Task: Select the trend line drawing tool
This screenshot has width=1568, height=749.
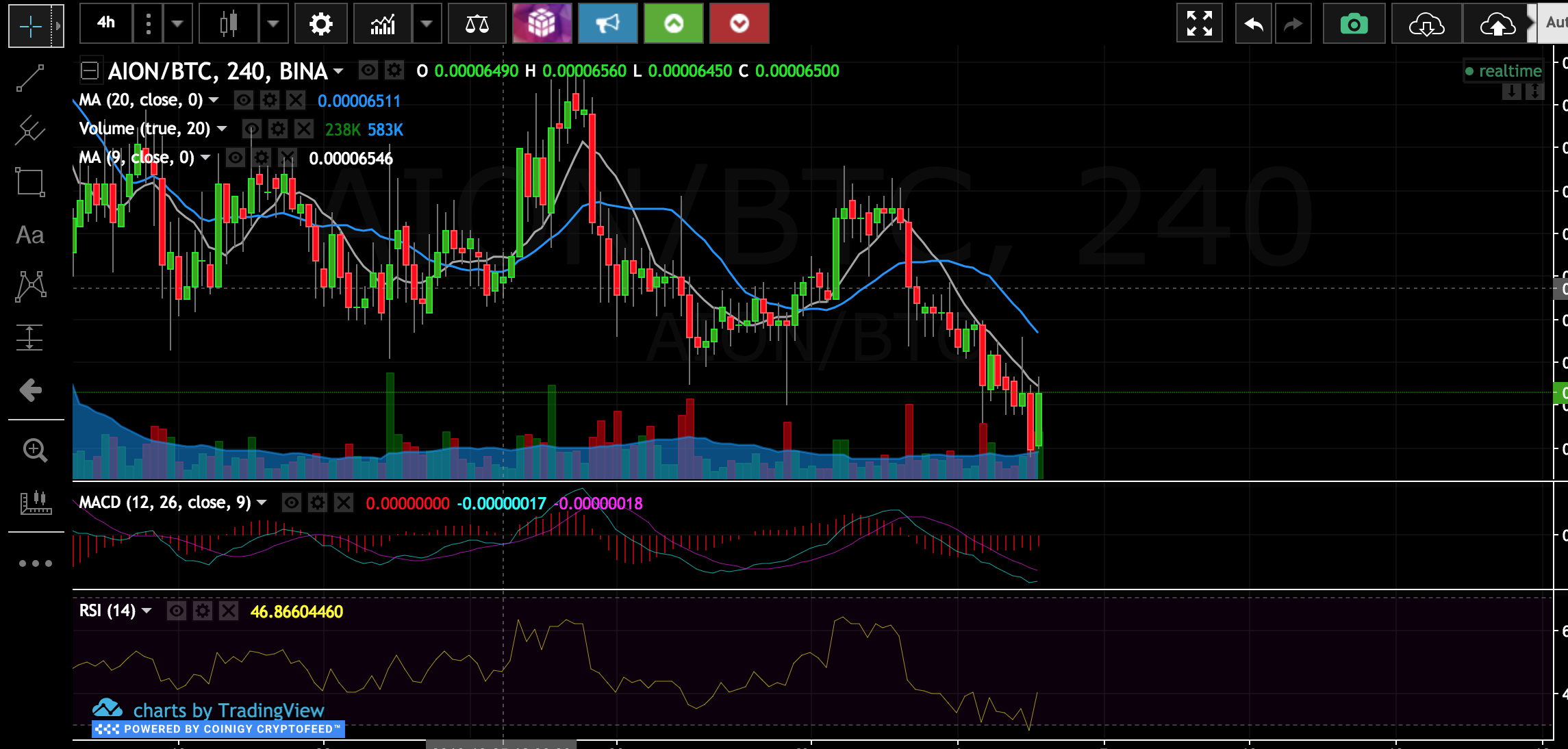Action: click(x=30, y=78)
